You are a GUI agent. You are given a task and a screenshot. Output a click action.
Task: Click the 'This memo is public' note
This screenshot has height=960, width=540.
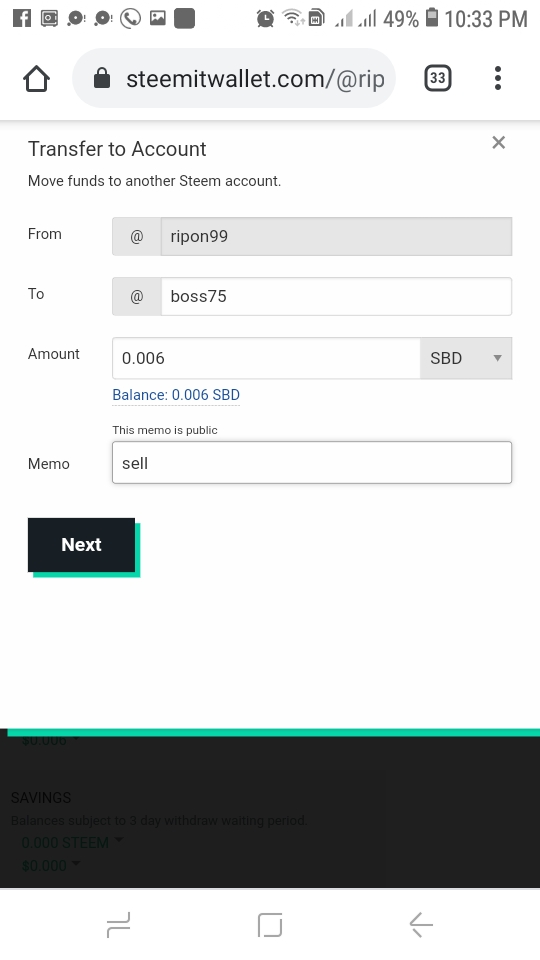coord(165,430)
